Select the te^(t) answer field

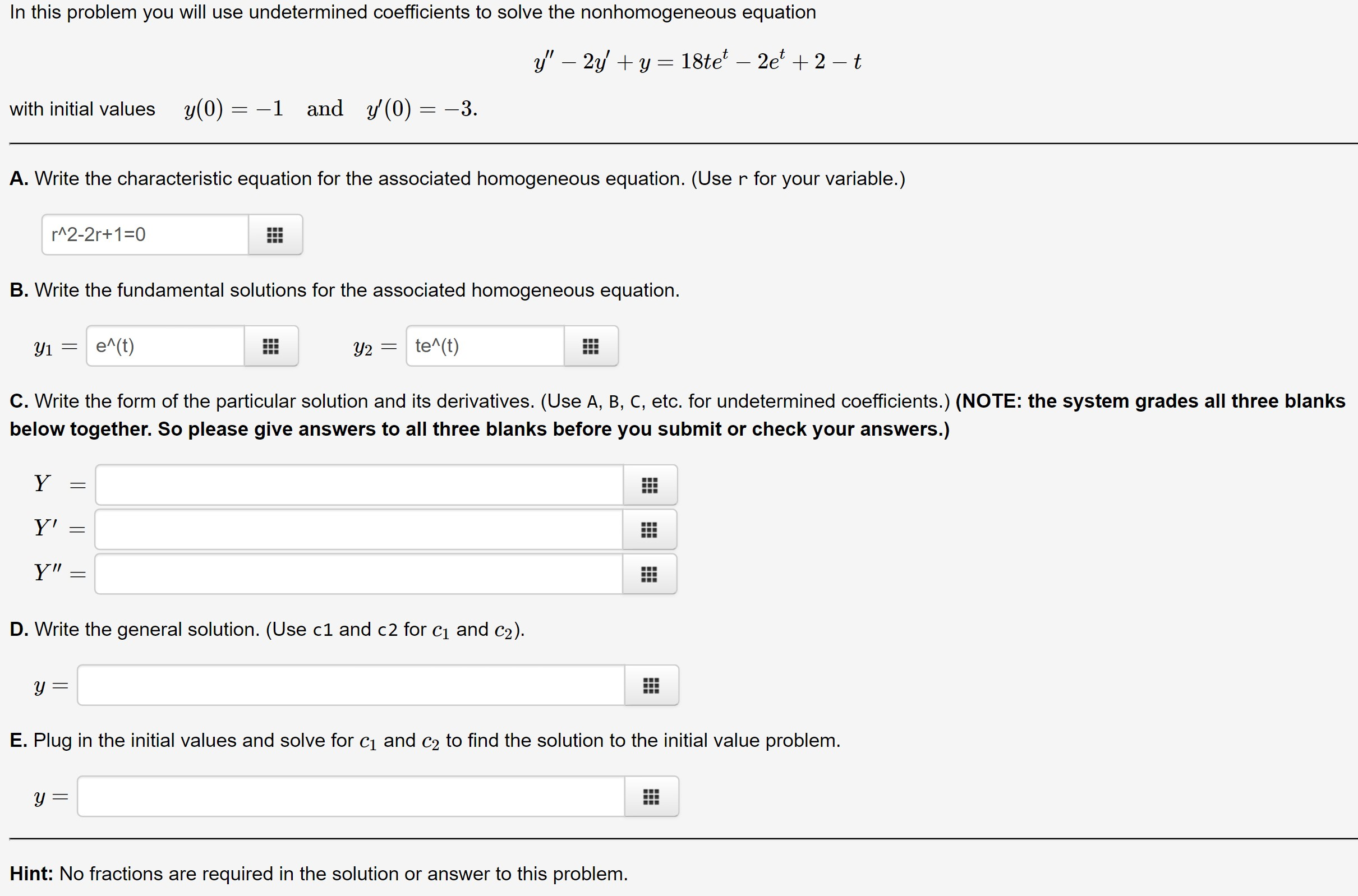[x=485, y=346]
